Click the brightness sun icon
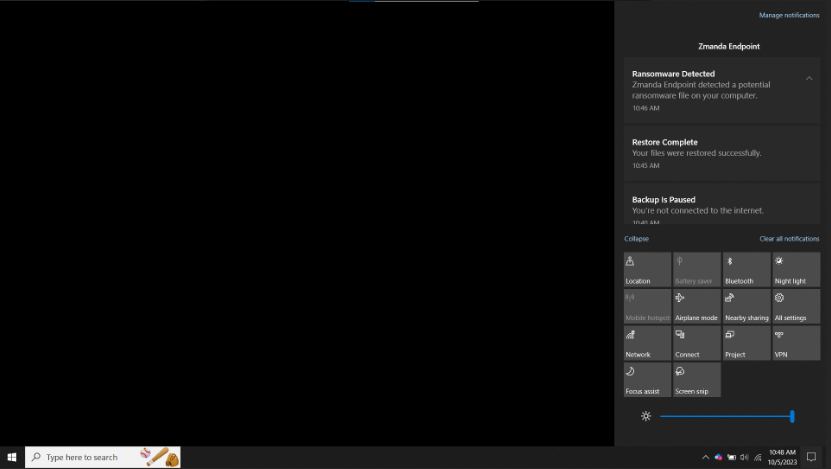 click(646, 417)
